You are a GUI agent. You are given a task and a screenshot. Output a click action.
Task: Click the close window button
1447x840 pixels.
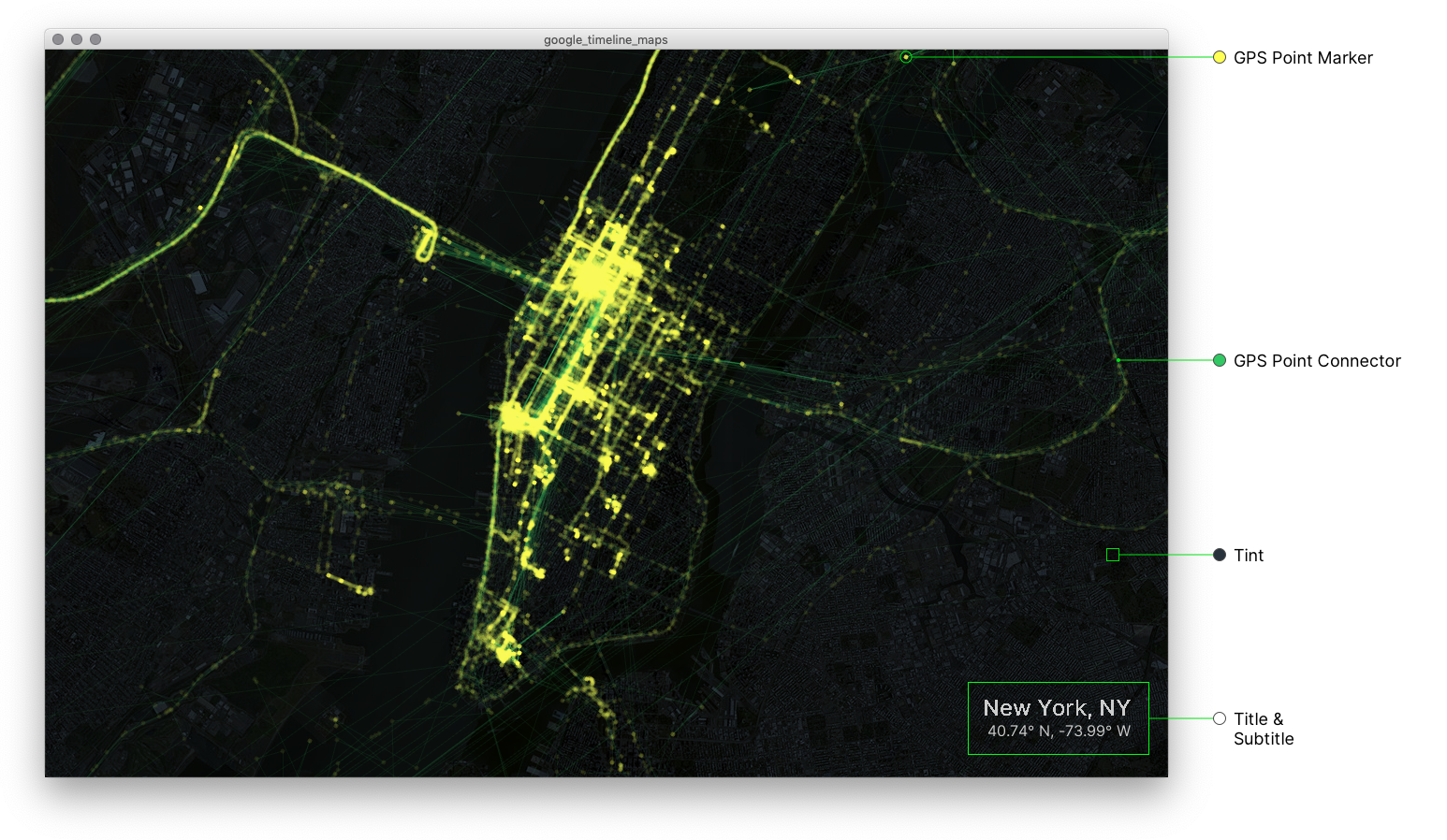58,39
